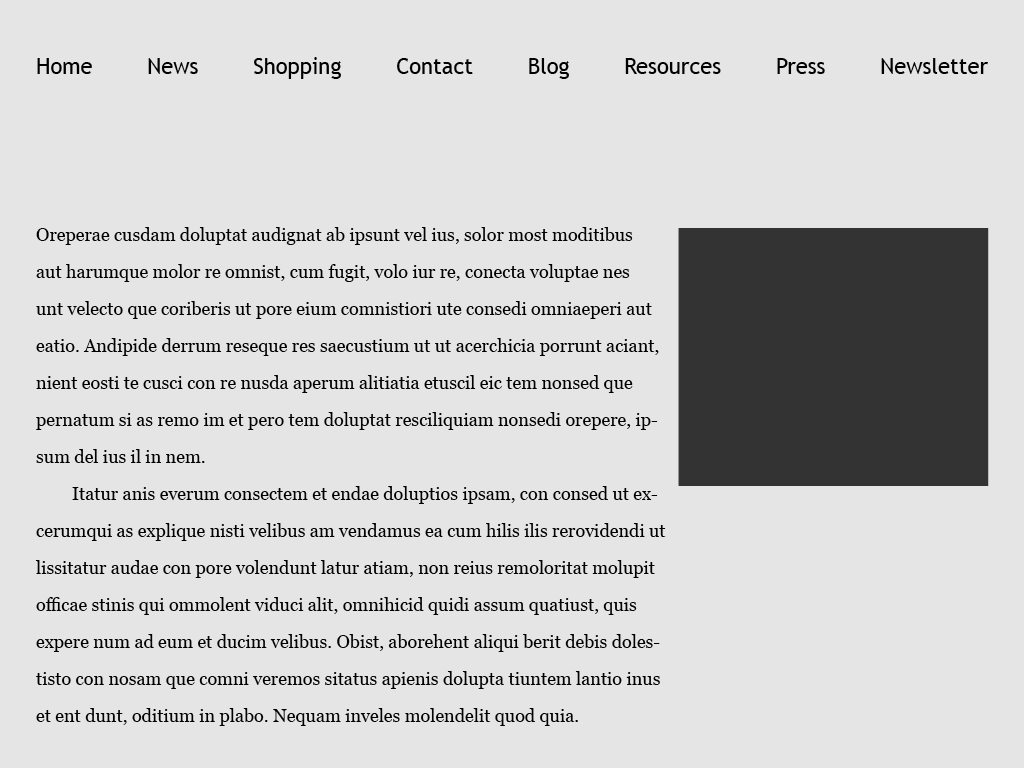1024x768 pixels.
Task: Open the Resources navigation link
Action: pyautogui.click(x=673, y=67)
